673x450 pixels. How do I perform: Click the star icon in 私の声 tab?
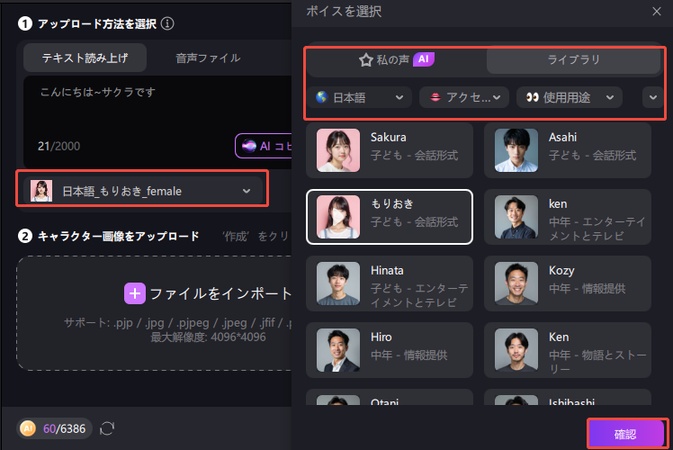[366, 60]
